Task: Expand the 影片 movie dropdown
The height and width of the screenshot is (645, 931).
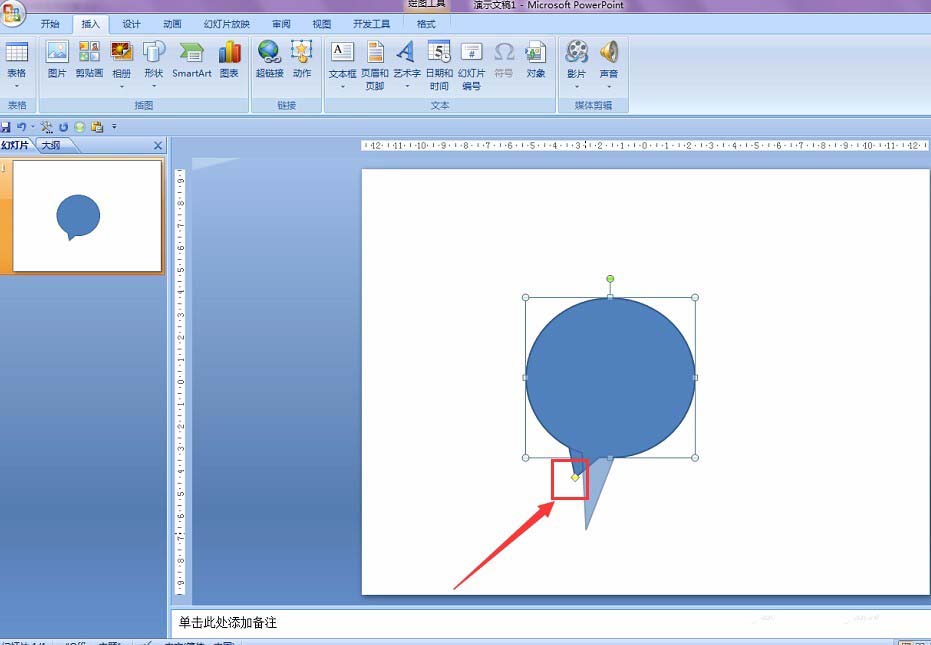Action: pyautogui.click(x=576, y=87)
